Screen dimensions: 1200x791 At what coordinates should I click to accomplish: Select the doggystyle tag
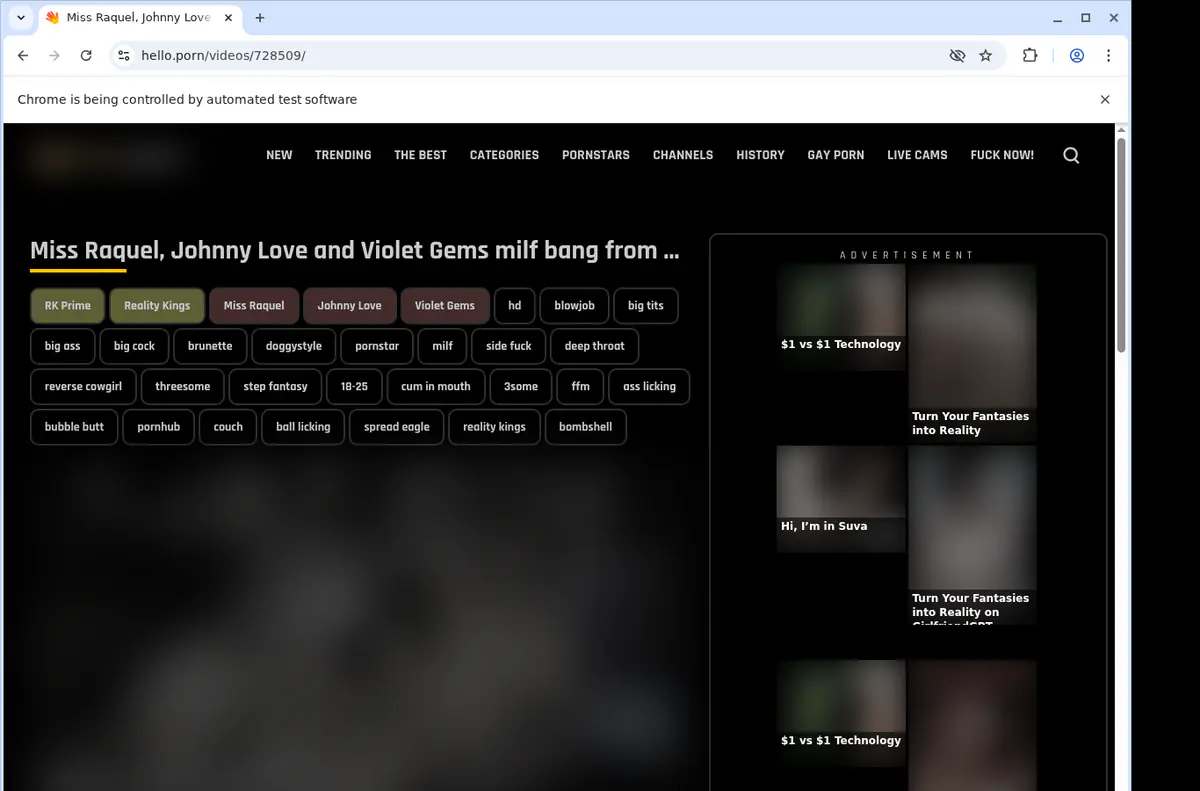point(294,346)
